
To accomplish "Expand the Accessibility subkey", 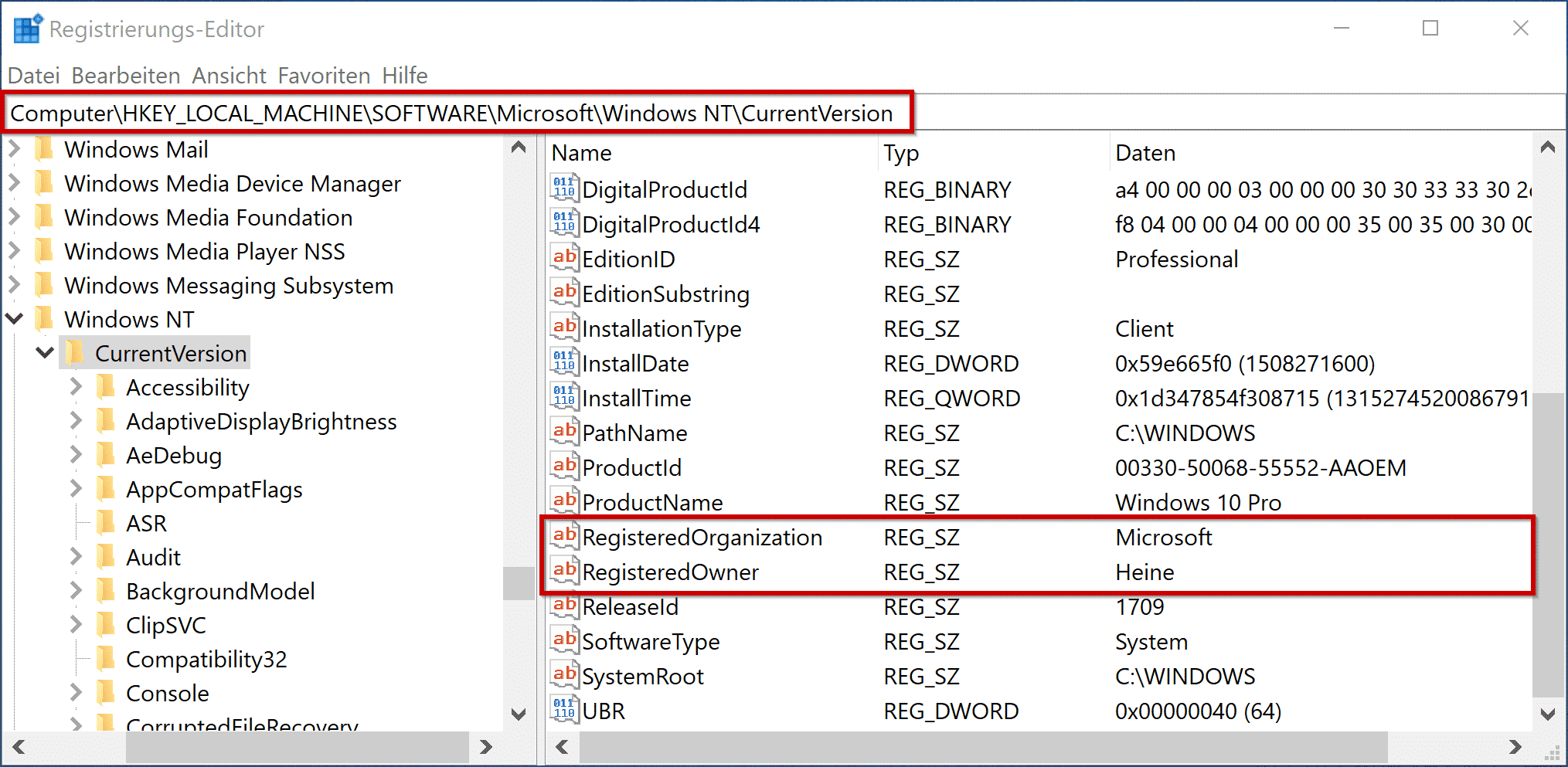I will [x=75, y=387].
